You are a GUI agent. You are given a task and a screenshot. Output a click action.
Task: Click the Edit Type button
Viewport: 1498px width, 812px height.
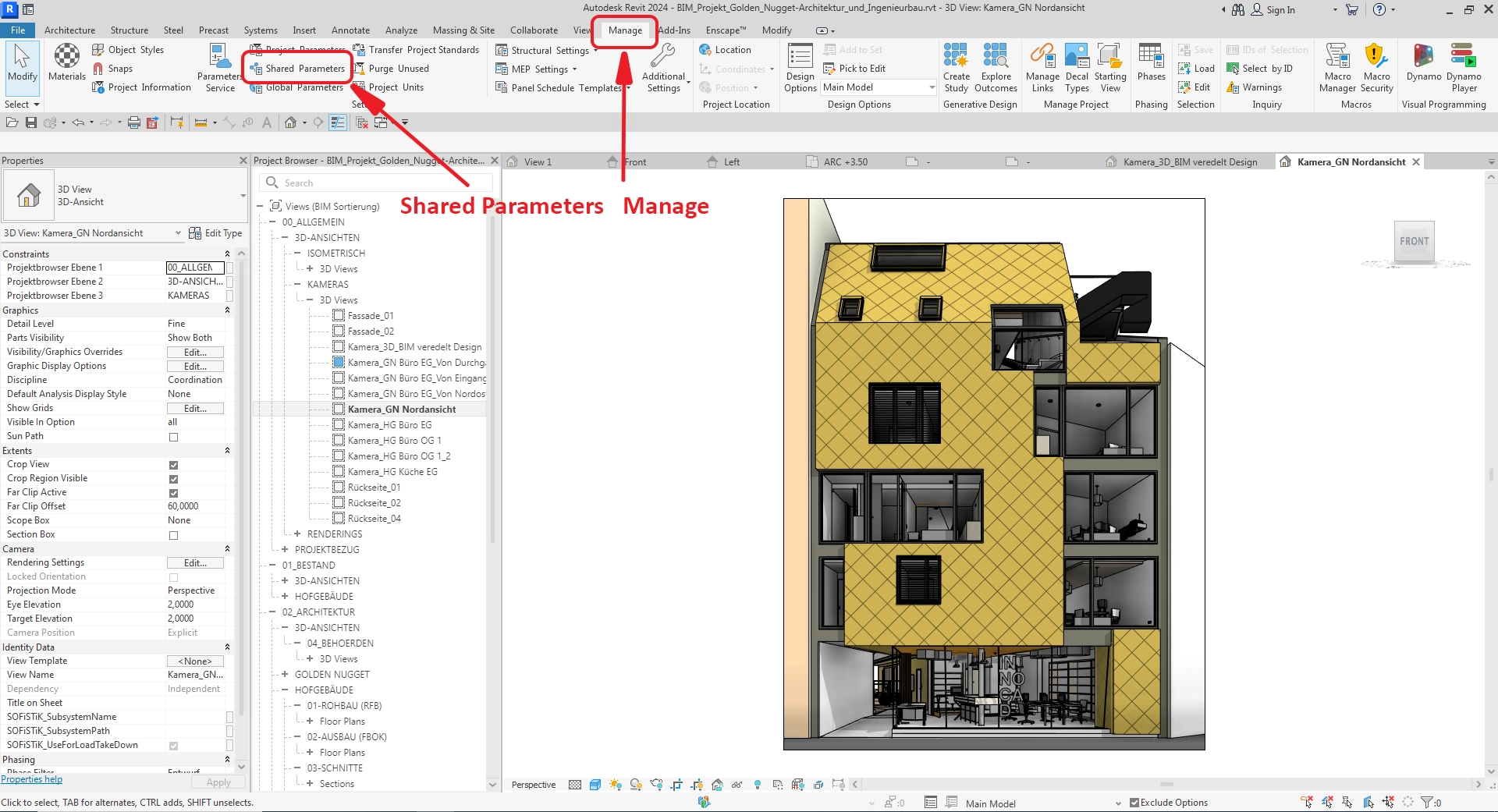216,233
